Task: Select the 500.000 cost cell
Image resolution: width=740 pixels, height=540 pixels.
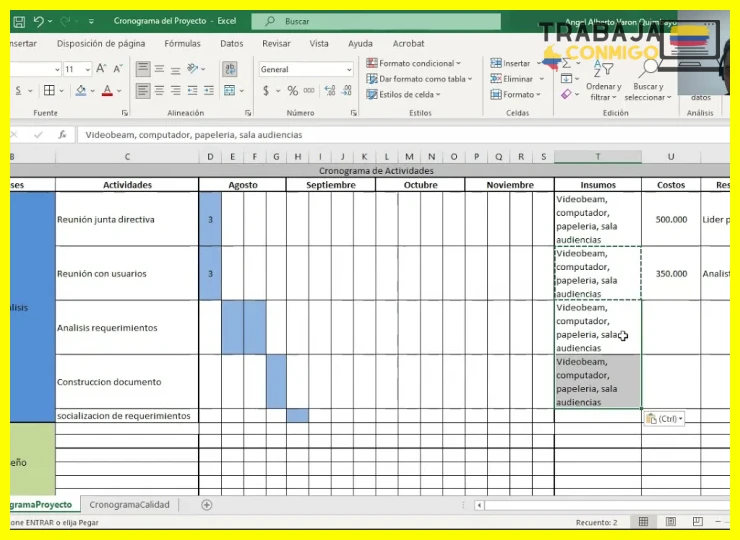Action: click(671, 219)
